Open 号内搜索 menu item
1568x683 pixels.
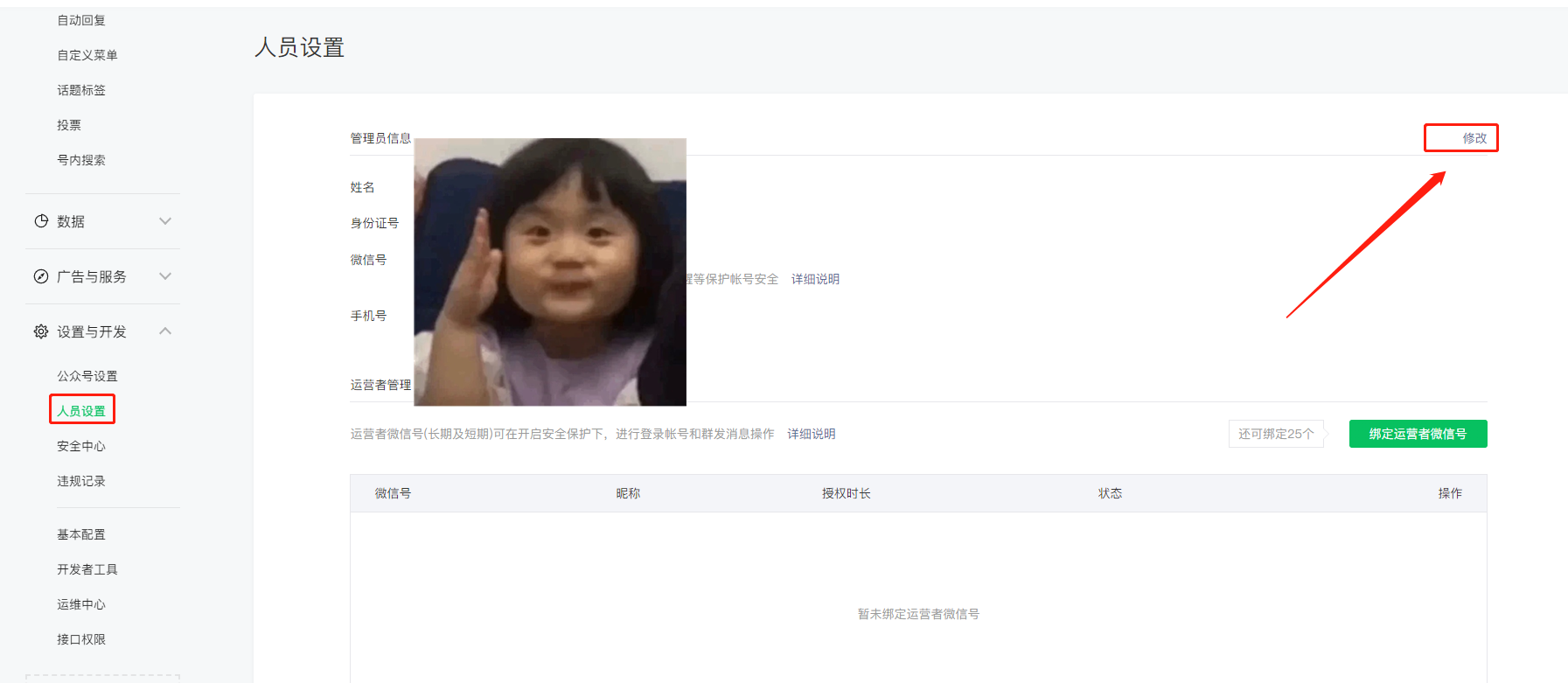coord(81,160)
